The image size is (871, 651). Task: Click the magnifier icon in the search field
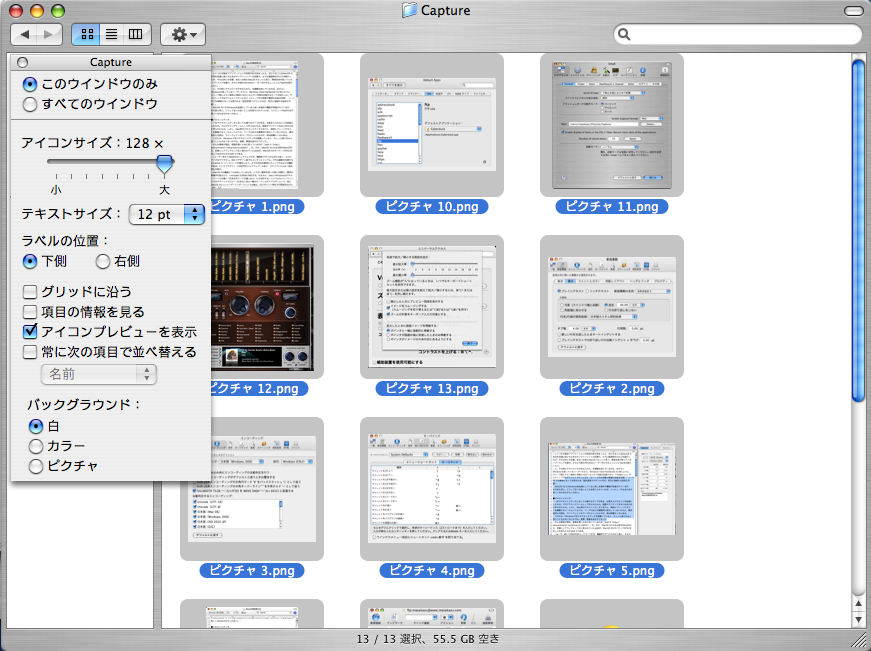tap(624, 34)
